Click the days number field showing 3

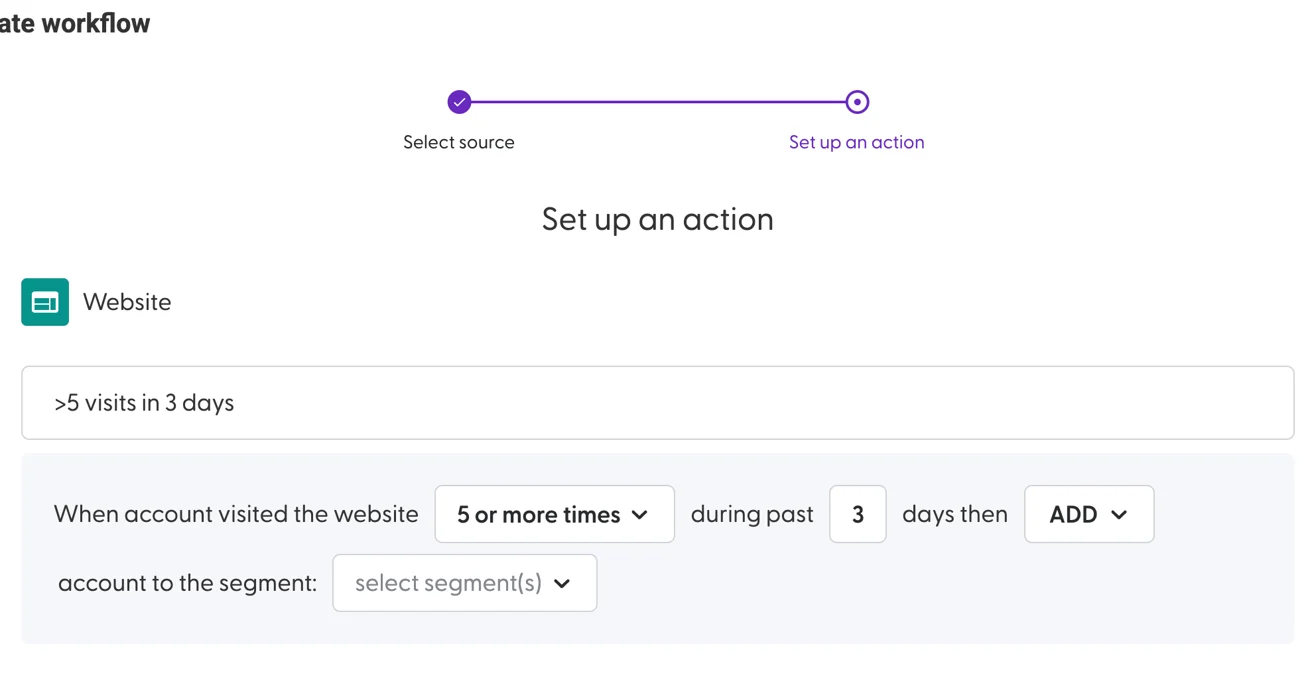pyautogui.click(x=858, y=514)
